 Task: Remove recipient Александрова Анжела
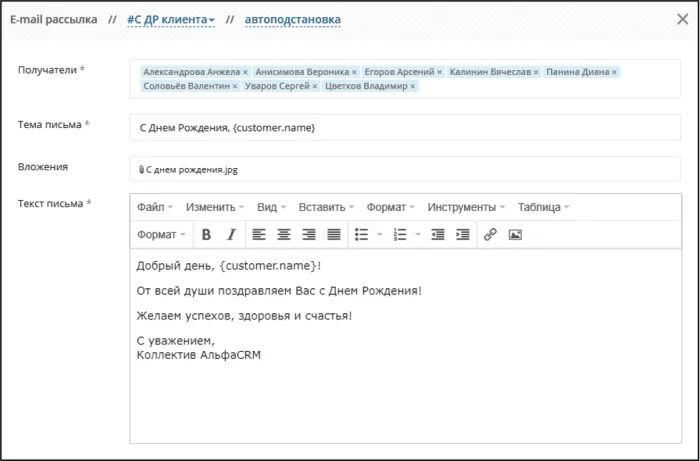click(x=245, y=72)
